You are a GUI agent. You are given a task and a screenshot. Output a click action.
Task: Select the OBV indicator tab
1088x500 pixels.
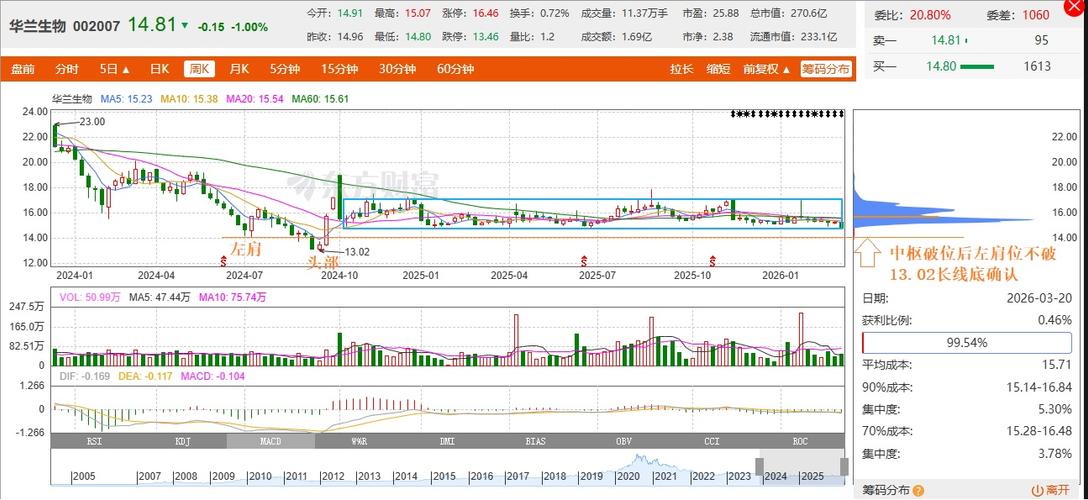click(624, 441)
